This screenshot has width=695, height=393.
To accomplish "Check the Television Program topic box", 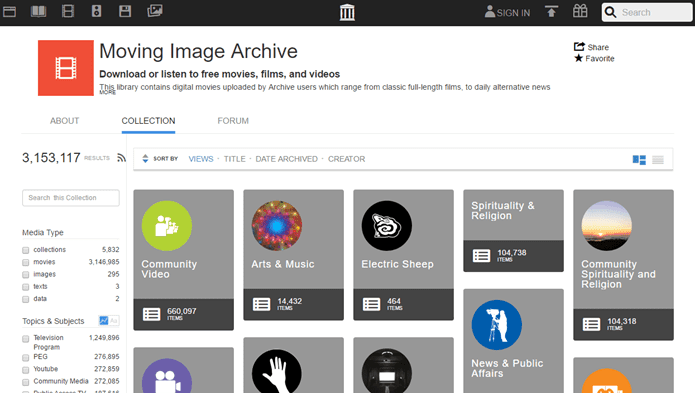I will [26, 339].
